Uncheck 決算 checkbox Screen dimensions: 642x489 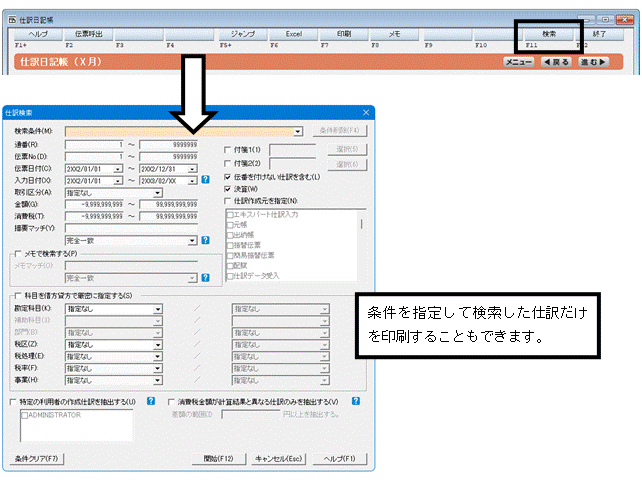point(227,189)
